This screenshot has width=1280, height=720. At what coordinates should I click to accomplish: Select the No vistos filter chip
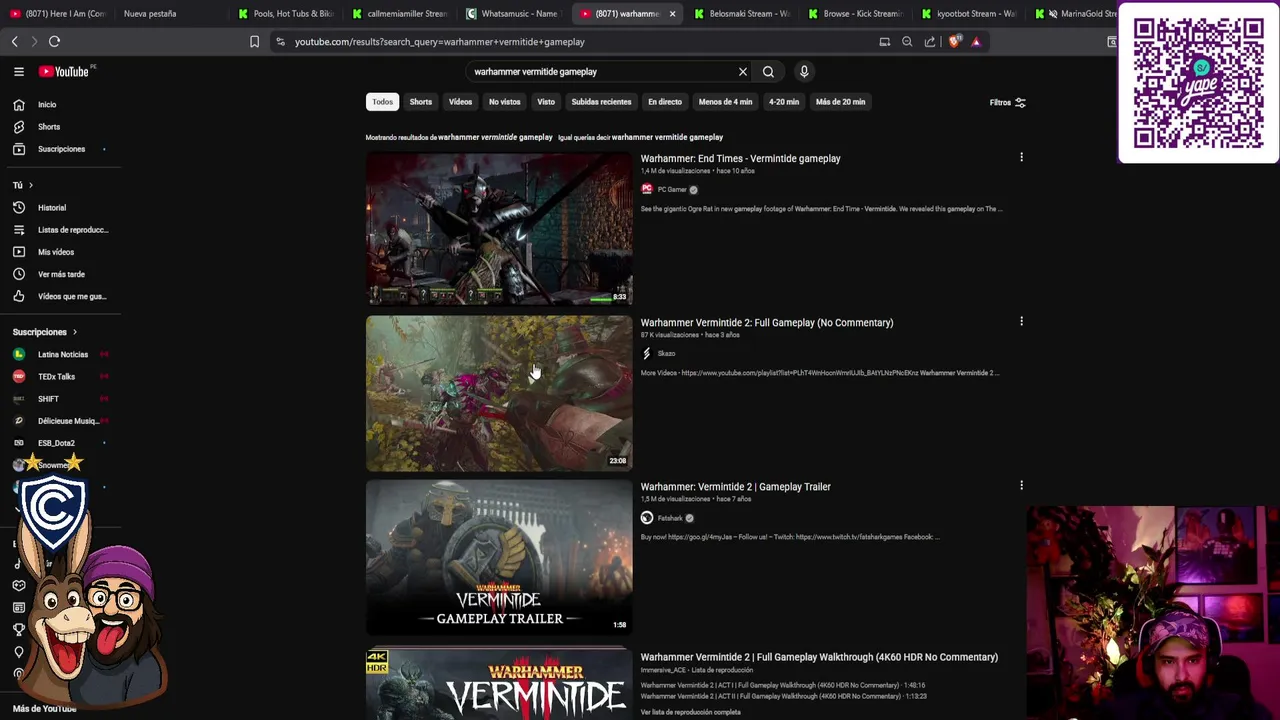[504, 102]
